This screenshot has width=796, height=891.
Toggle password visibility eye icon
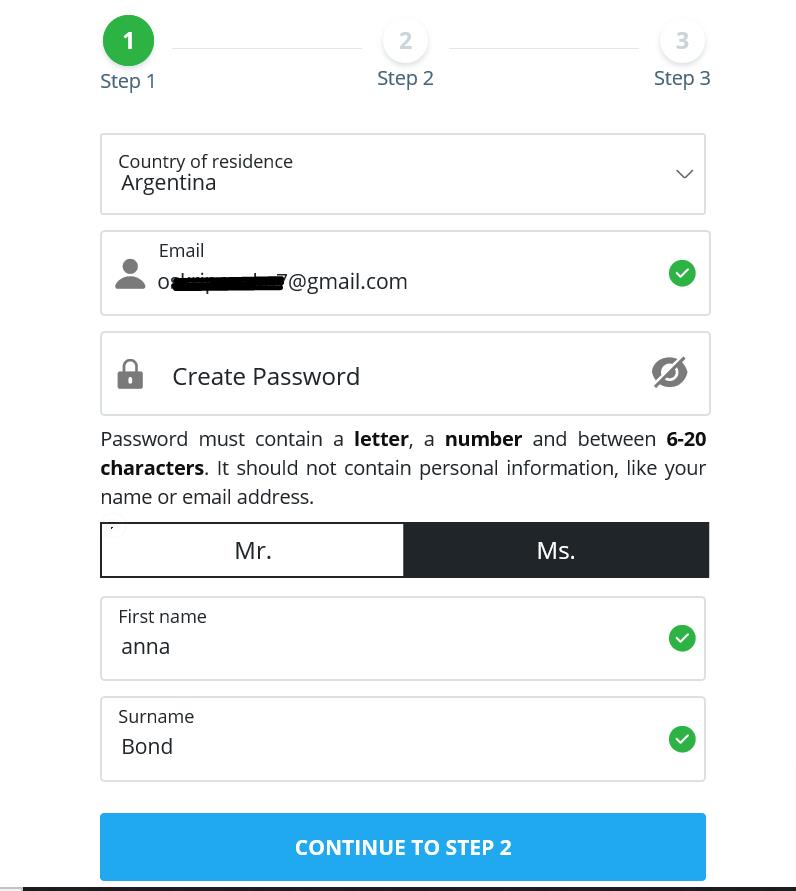coord(669,373)
